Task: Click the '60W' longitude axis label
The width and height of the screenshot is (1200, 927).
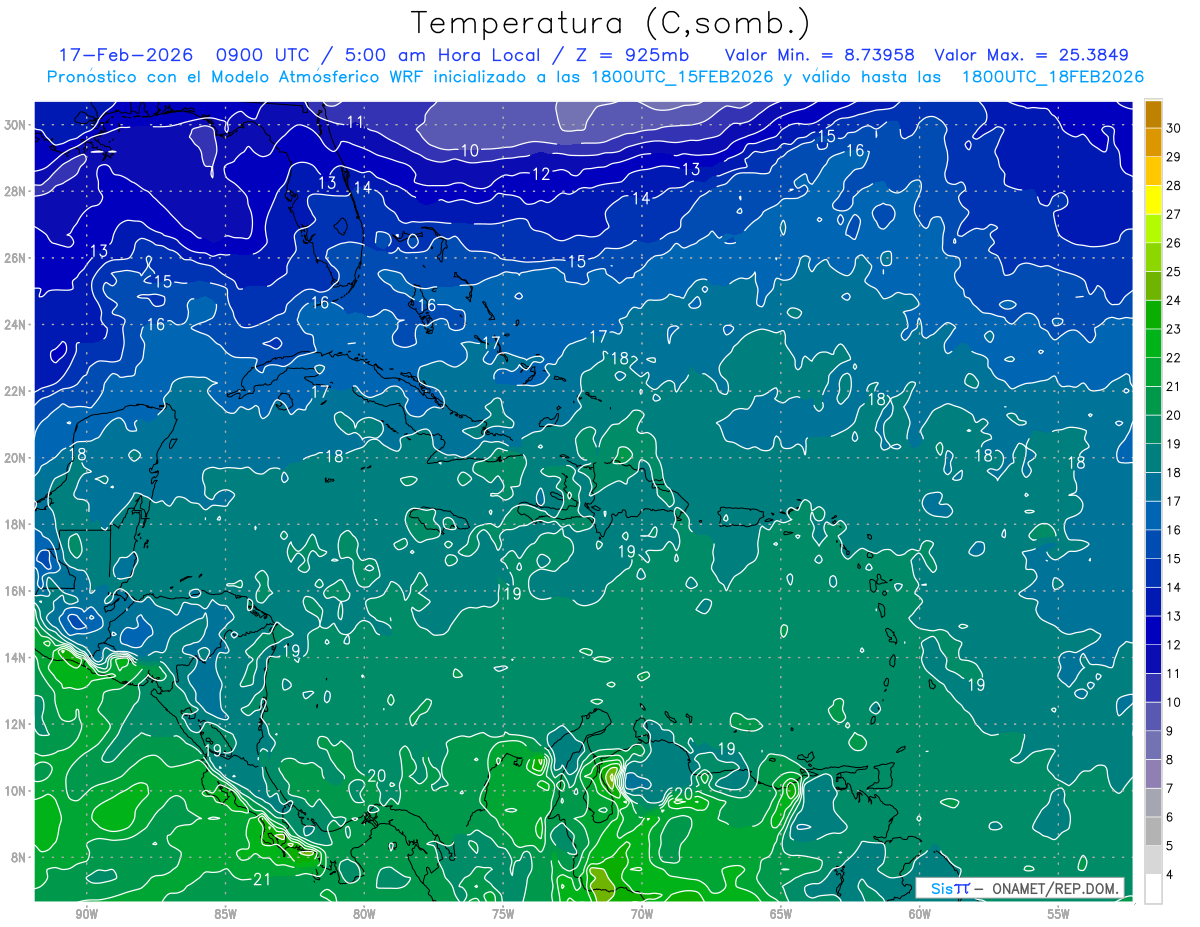Action: [920, 914]
